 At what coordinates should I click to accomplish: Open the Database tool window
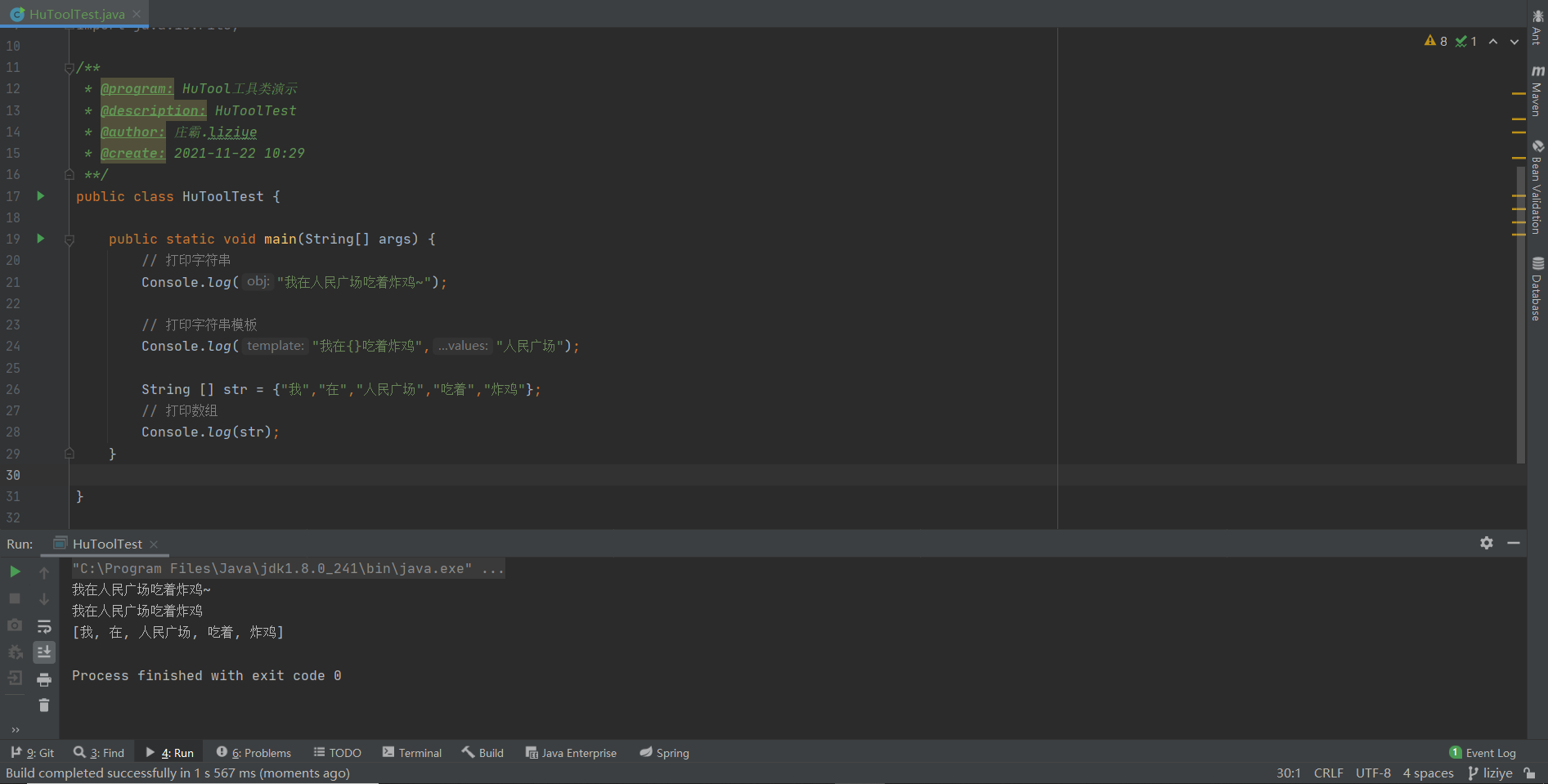[x=1537, y=289]
